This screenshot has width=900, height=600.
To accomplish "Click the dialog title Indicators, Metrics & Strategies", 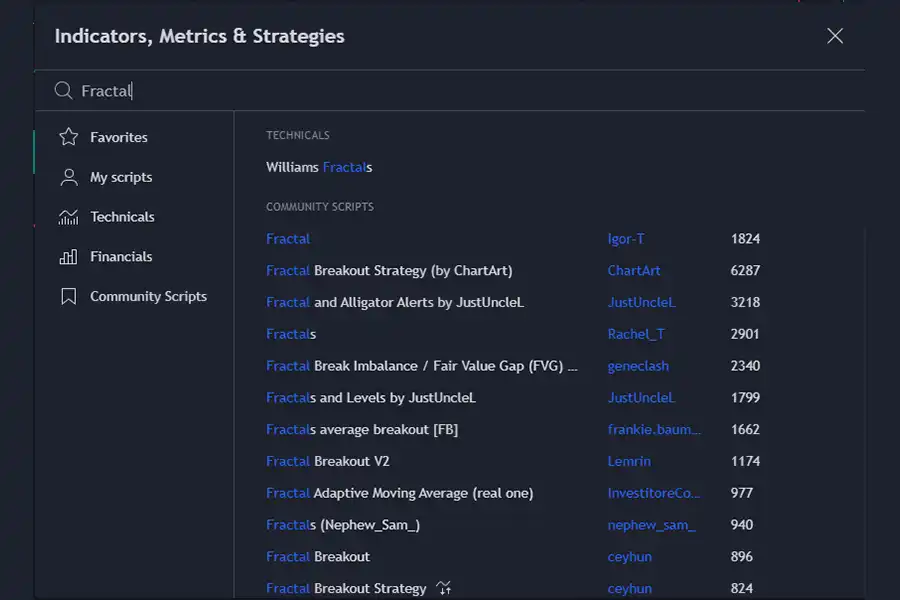I will click(200, 36).
